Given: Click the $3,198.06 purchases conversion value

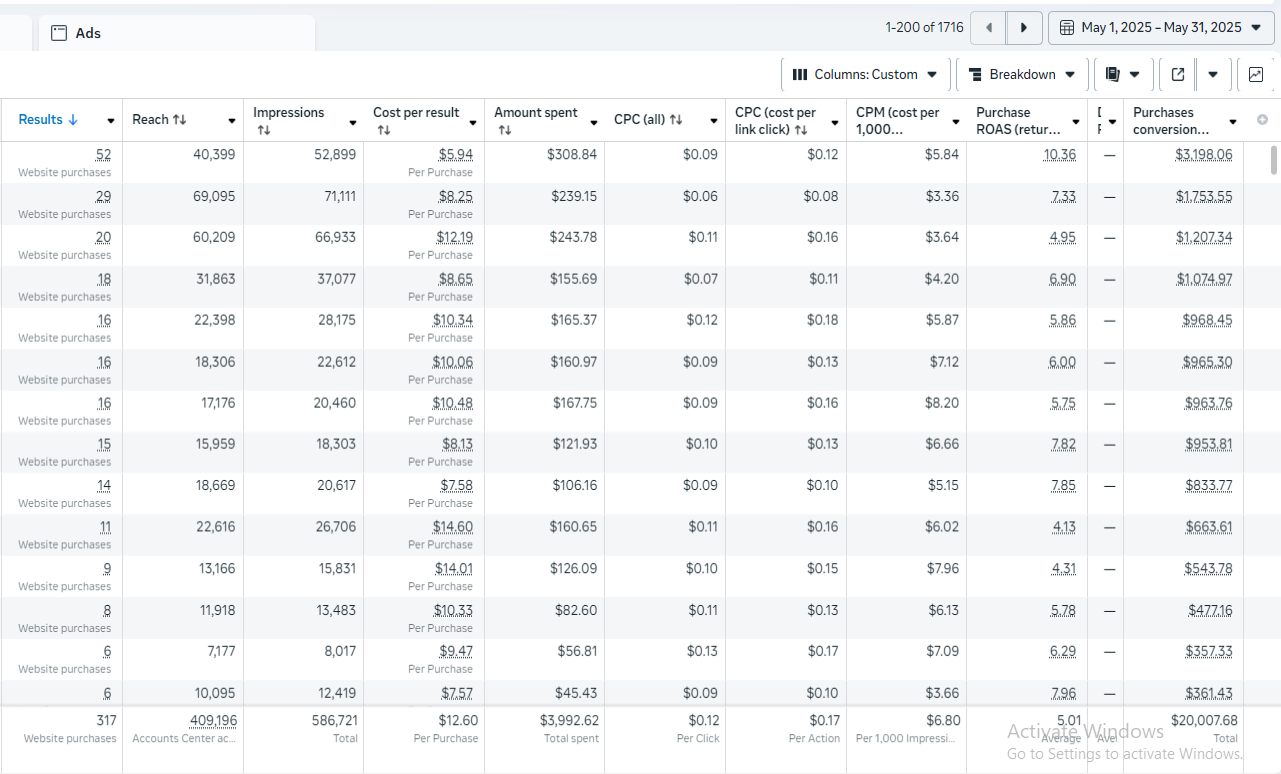Looking at the screenshot, I should pyautogui.click(x=1204, y=155).
